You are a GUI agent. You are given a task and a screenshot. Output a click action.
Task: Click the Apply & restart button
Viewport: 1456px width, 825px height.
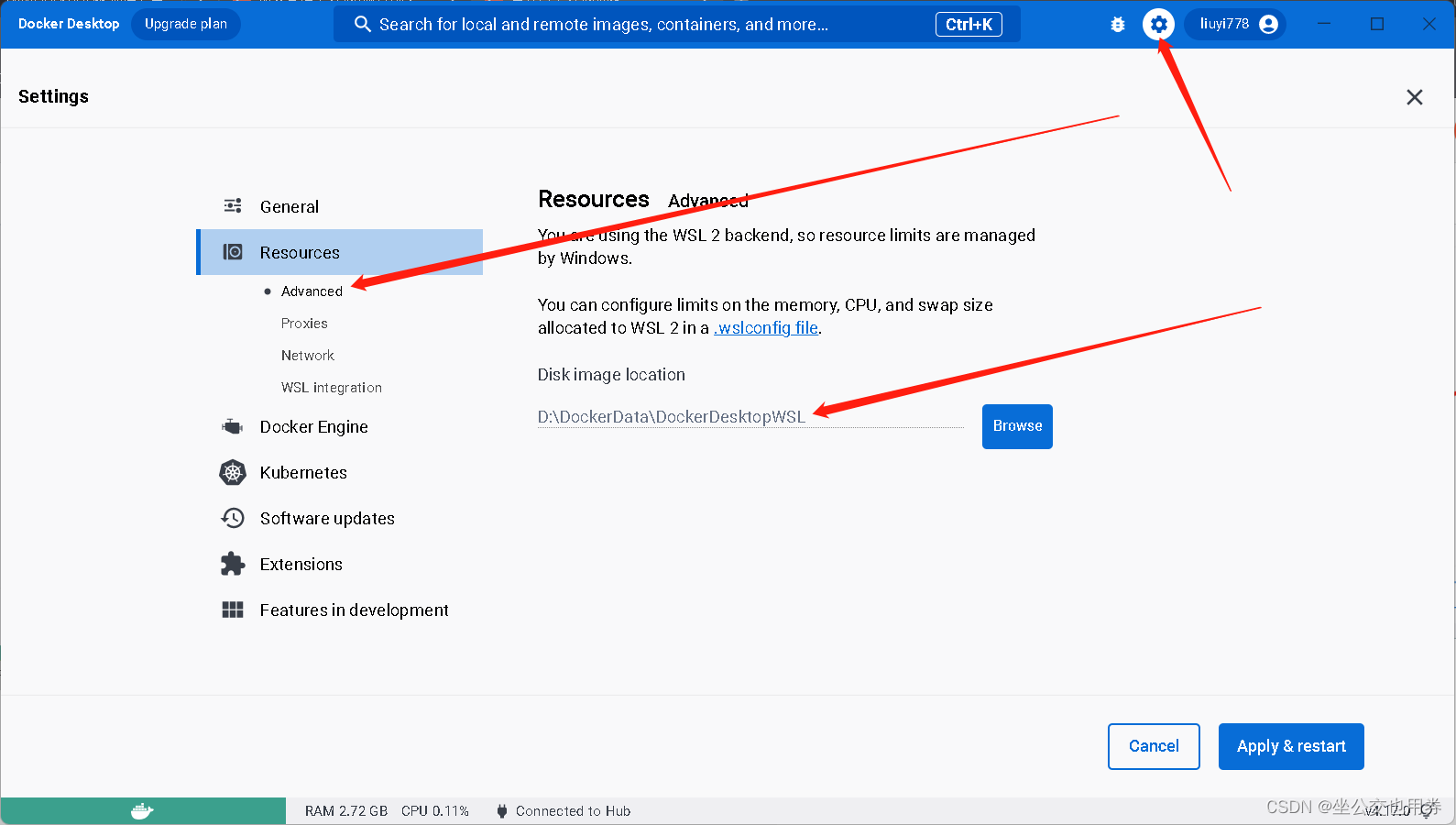1290,746
